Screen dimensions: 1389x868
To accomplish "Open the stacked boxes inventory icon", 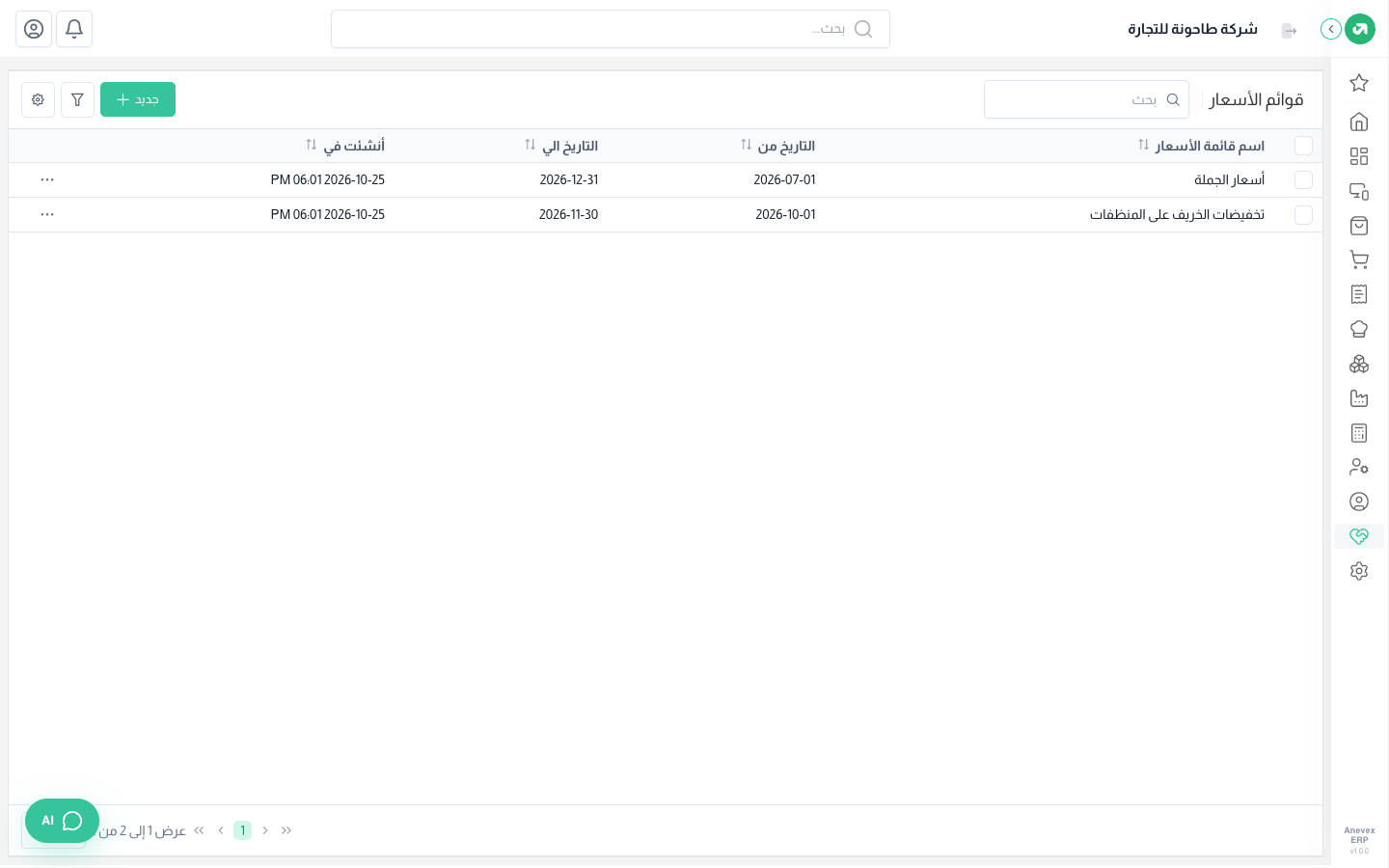I will pyautogui.click(x=1359, y=364).
